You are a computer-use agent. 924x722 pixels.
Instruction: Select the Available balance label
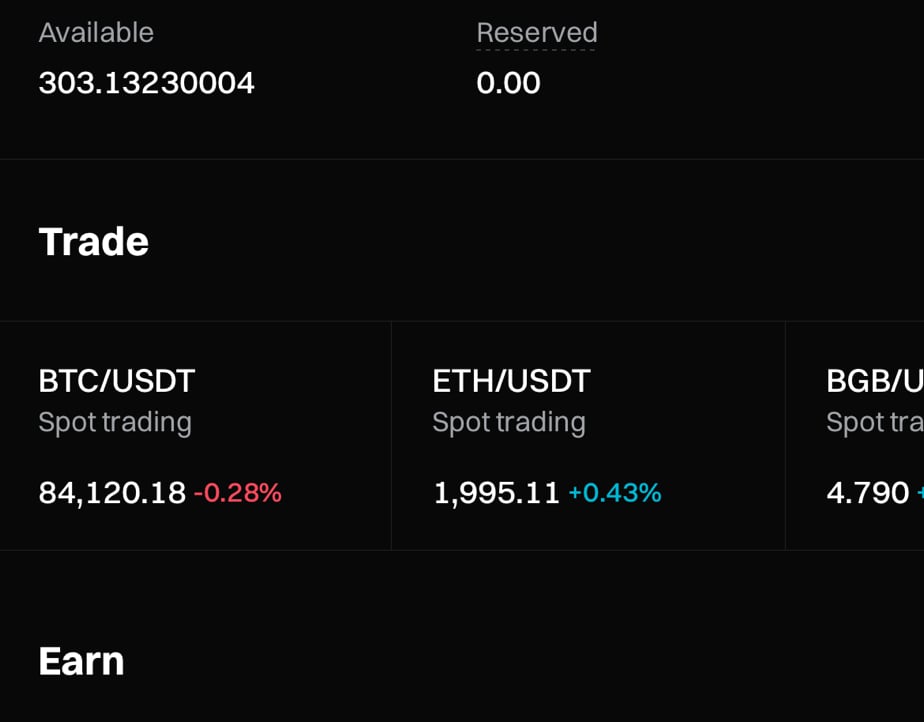(96, 32)
